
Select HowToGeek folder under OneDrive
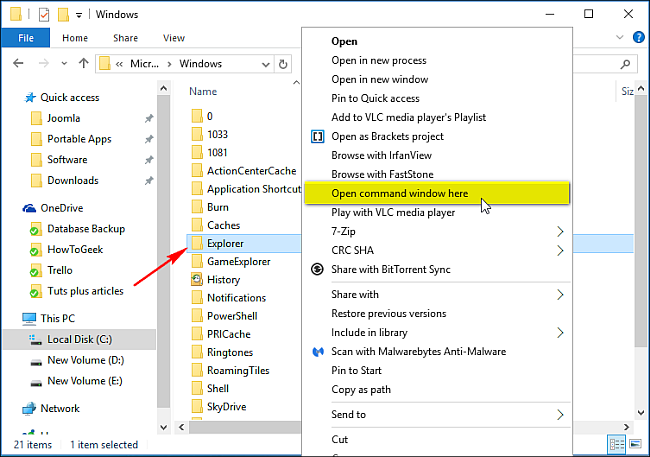[x=75, y=249]
